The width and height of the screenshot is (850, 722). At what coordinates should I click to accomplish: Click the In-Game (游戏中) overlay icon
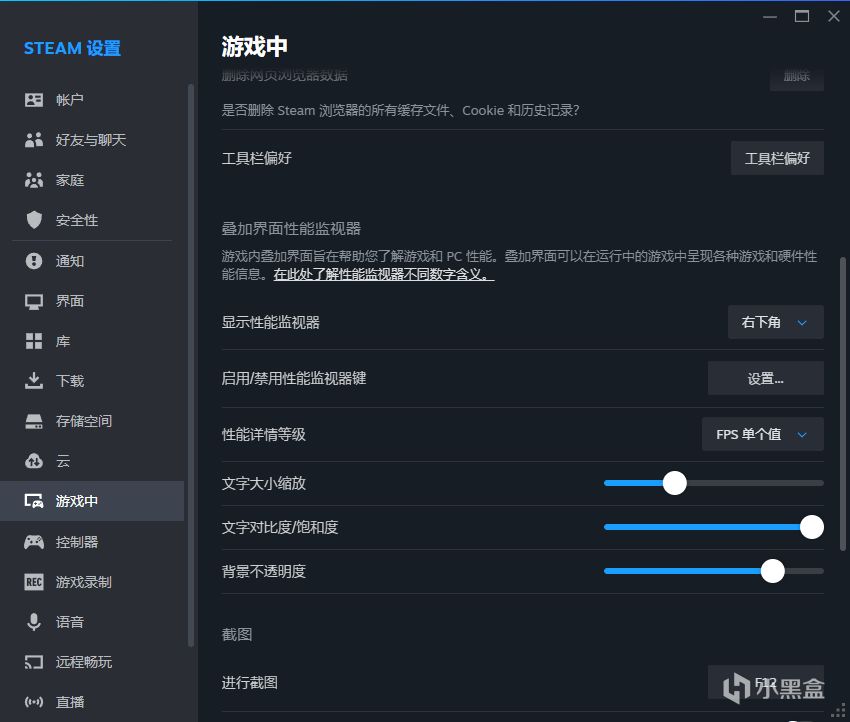(x=34, y=501)
